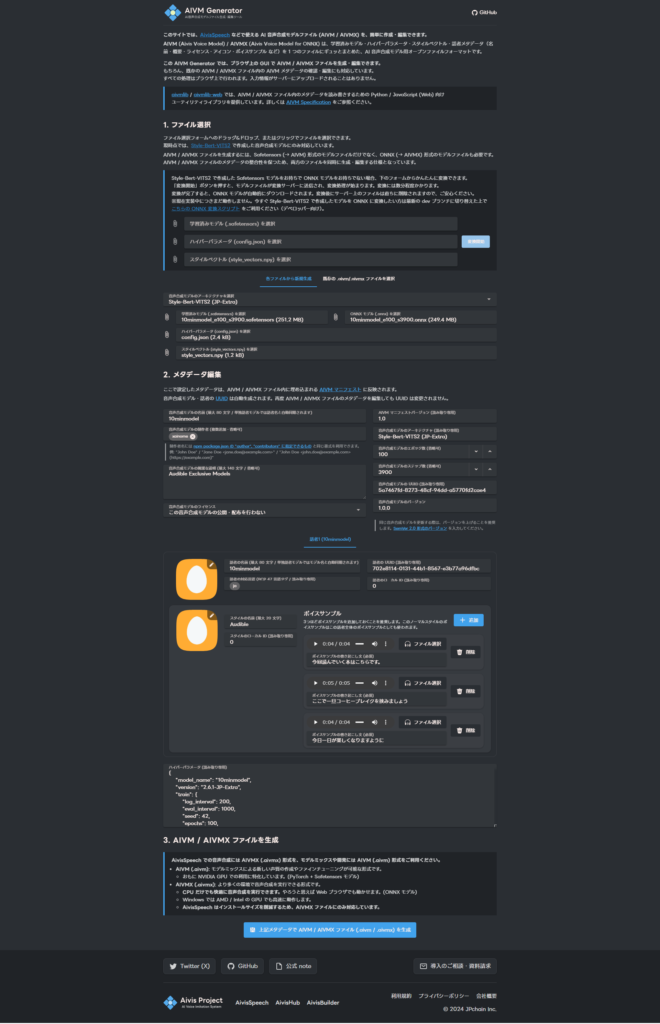Open more options for third sample player
This screenshot has height=1024, width=660.
pyautogui.click(x=386, y=722)
